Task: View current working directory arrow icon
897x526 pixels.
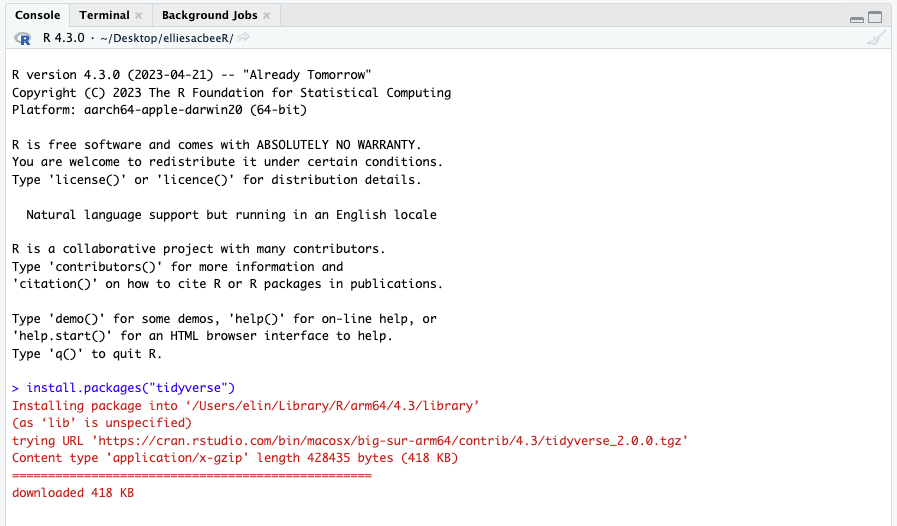Action: pyautogui.click(x=244, y=38)
